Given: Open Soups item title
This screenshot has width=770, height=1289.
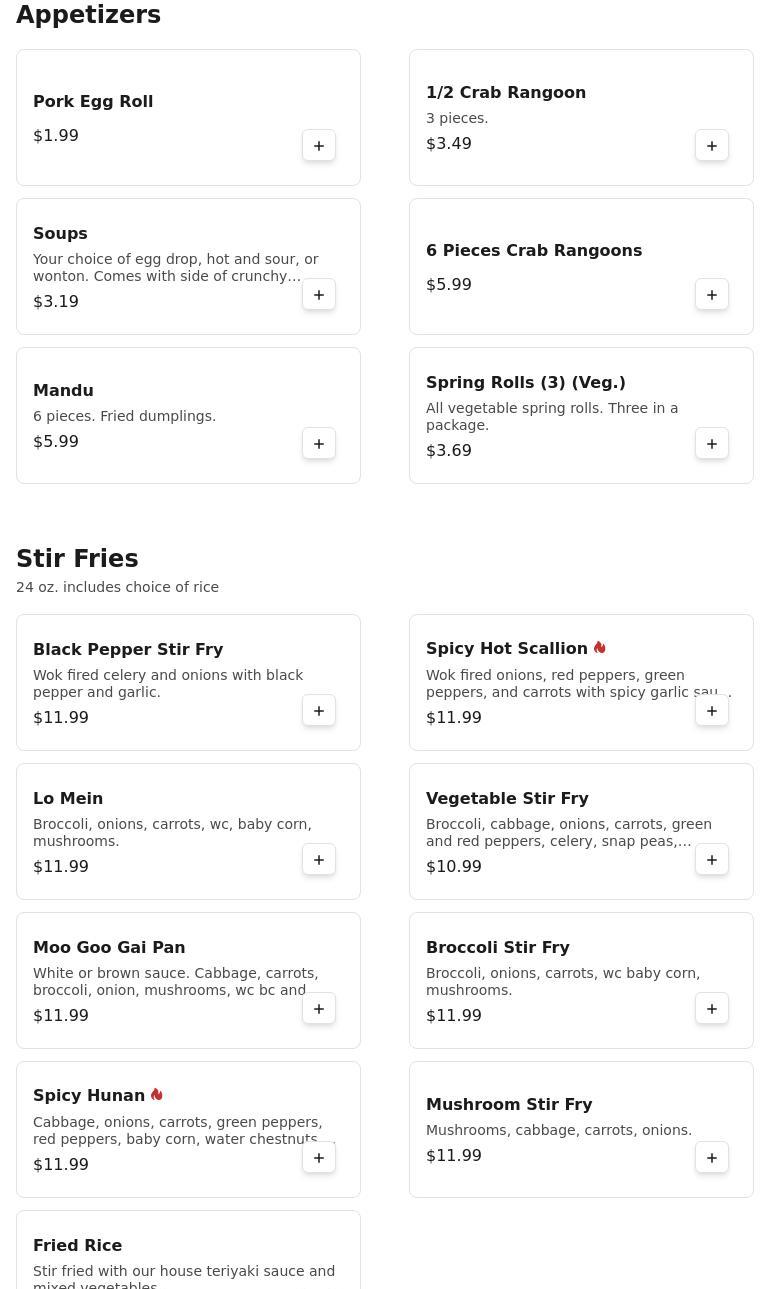Looking at the screenshot, I should [x=60, y=233].
